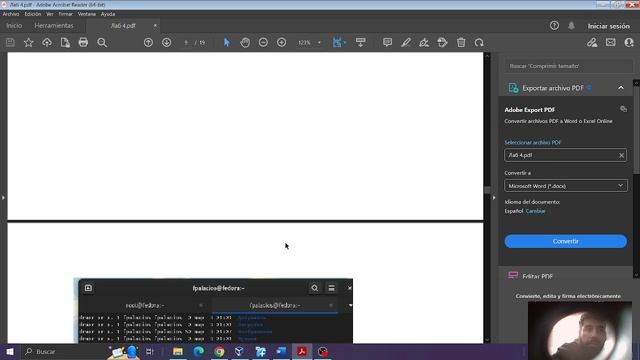
Task: Click the Delete trash icon
Action: pos(461,42)
